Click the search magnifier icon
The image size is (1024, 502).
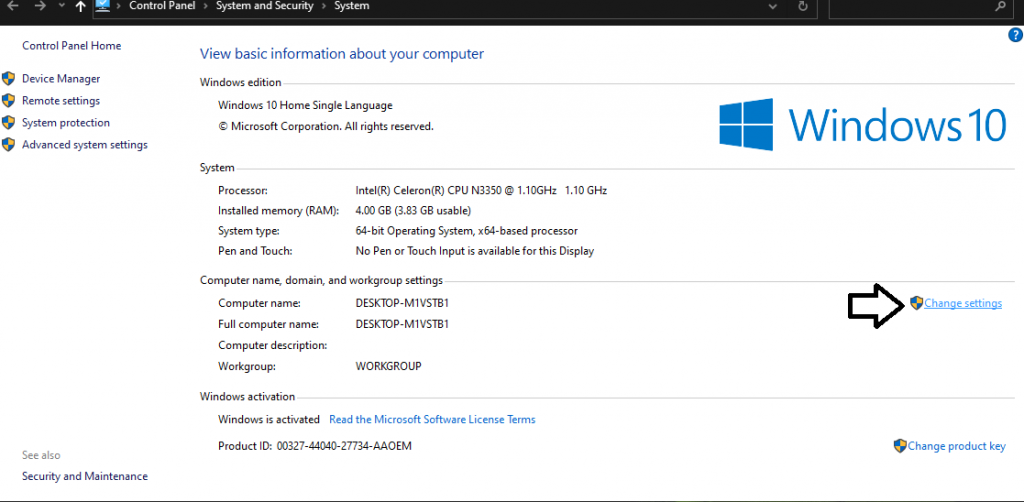pyautogui.click(x=1000, y=6)
